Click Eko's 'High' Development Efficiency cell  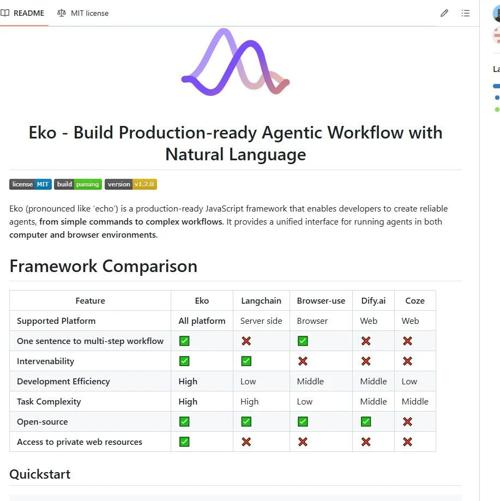[x=188, y=381]
